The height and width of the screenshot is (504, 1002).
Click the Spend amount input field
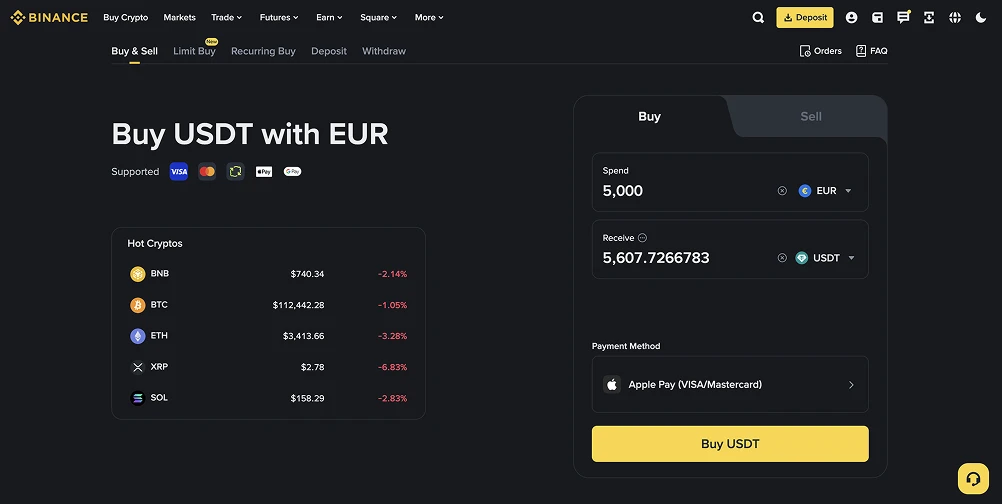pyautogui.click(x=685, y=191)
